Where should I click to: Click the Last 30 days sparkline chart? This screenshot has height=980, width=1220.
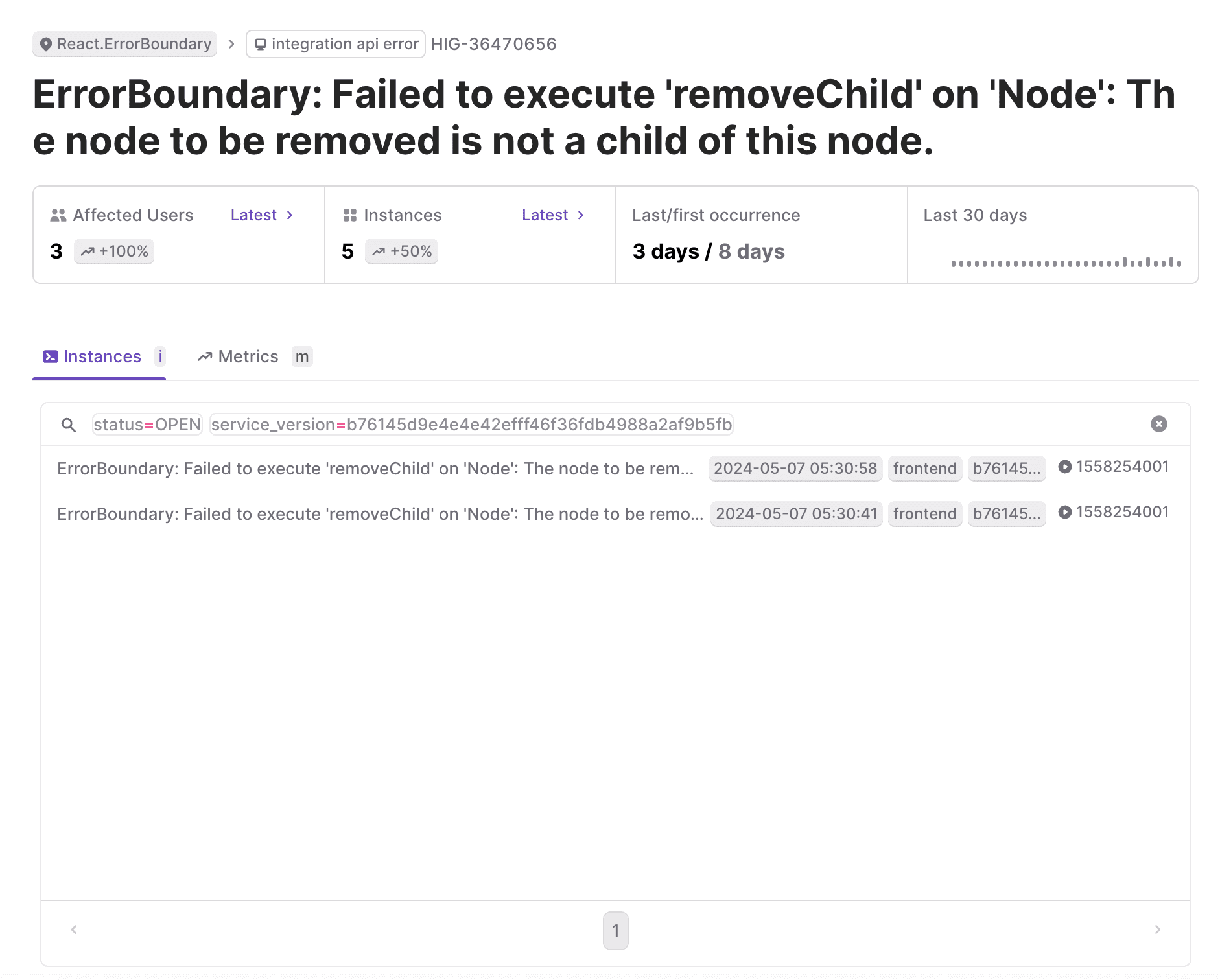coord(1066,261)
